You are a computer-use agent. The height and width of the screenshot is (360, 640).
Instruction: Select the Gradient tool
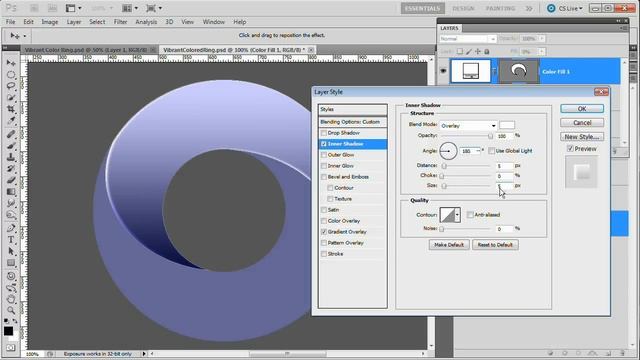[11, 191]
